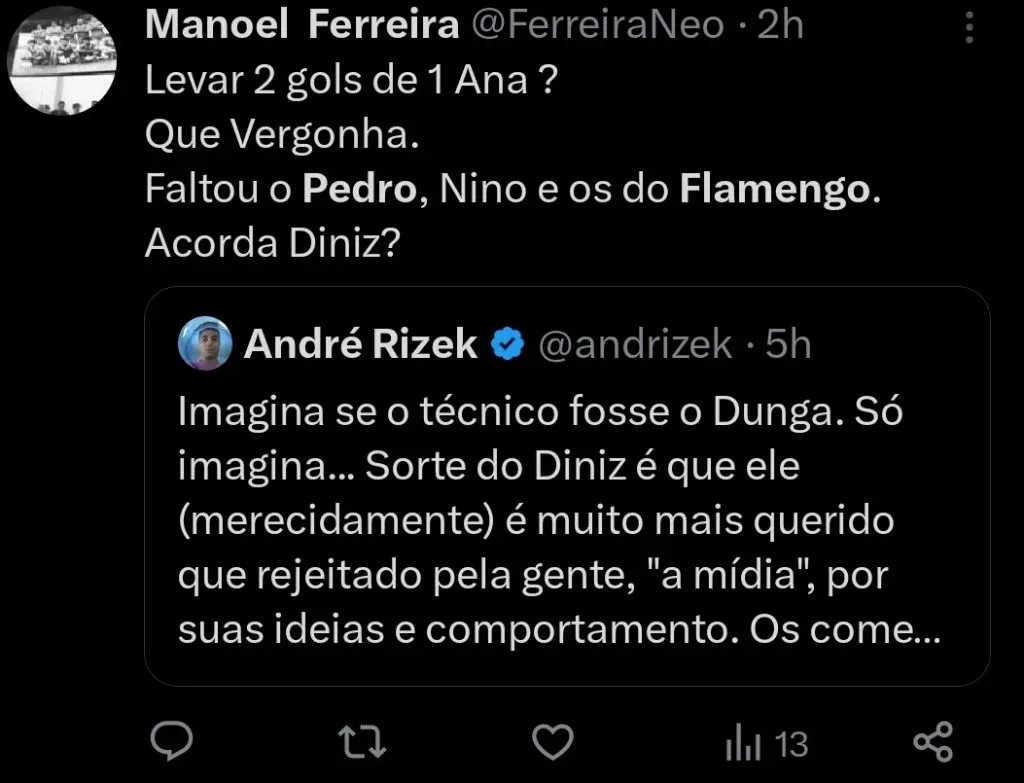
Task: Share the tweet via the share icon
Action: (x=934, y=742)
